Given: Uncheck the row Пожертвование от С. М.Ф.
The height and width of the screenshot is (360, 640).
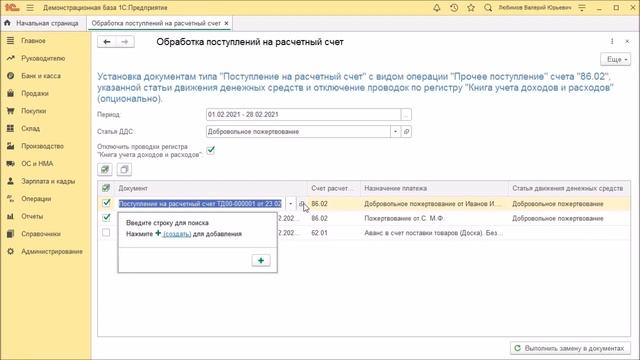Looking at the screenshot, I should coord(106,218).
